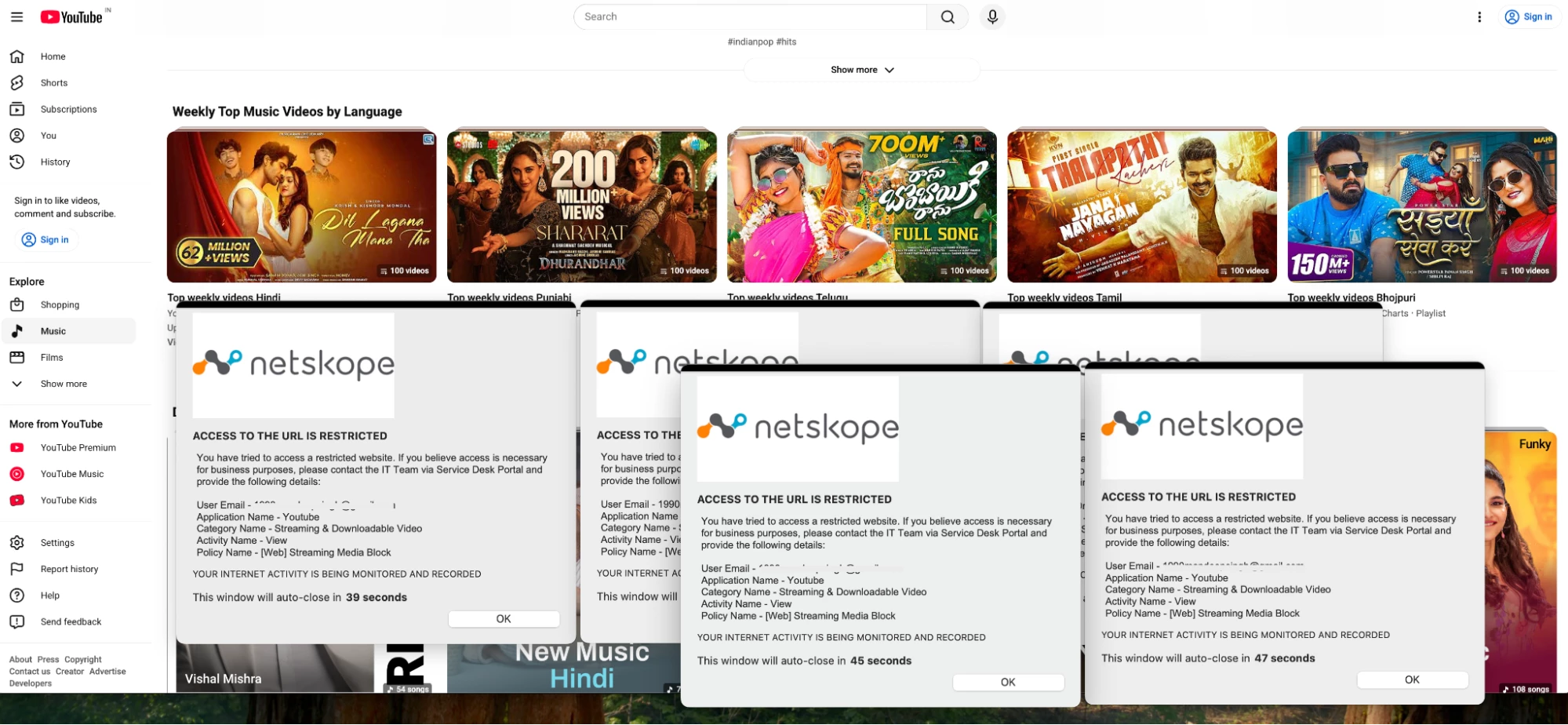Open the Copyright footer link

point(83,659)
